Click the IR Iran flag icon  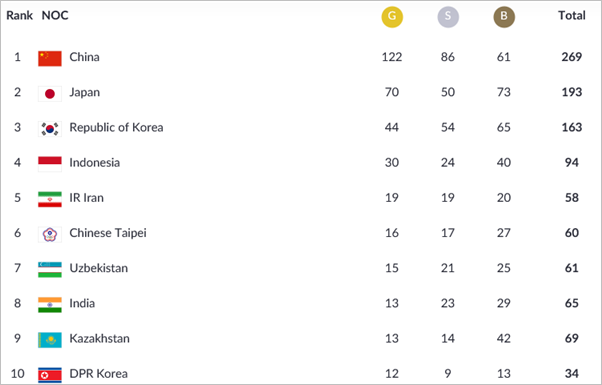tap(50, 199)
